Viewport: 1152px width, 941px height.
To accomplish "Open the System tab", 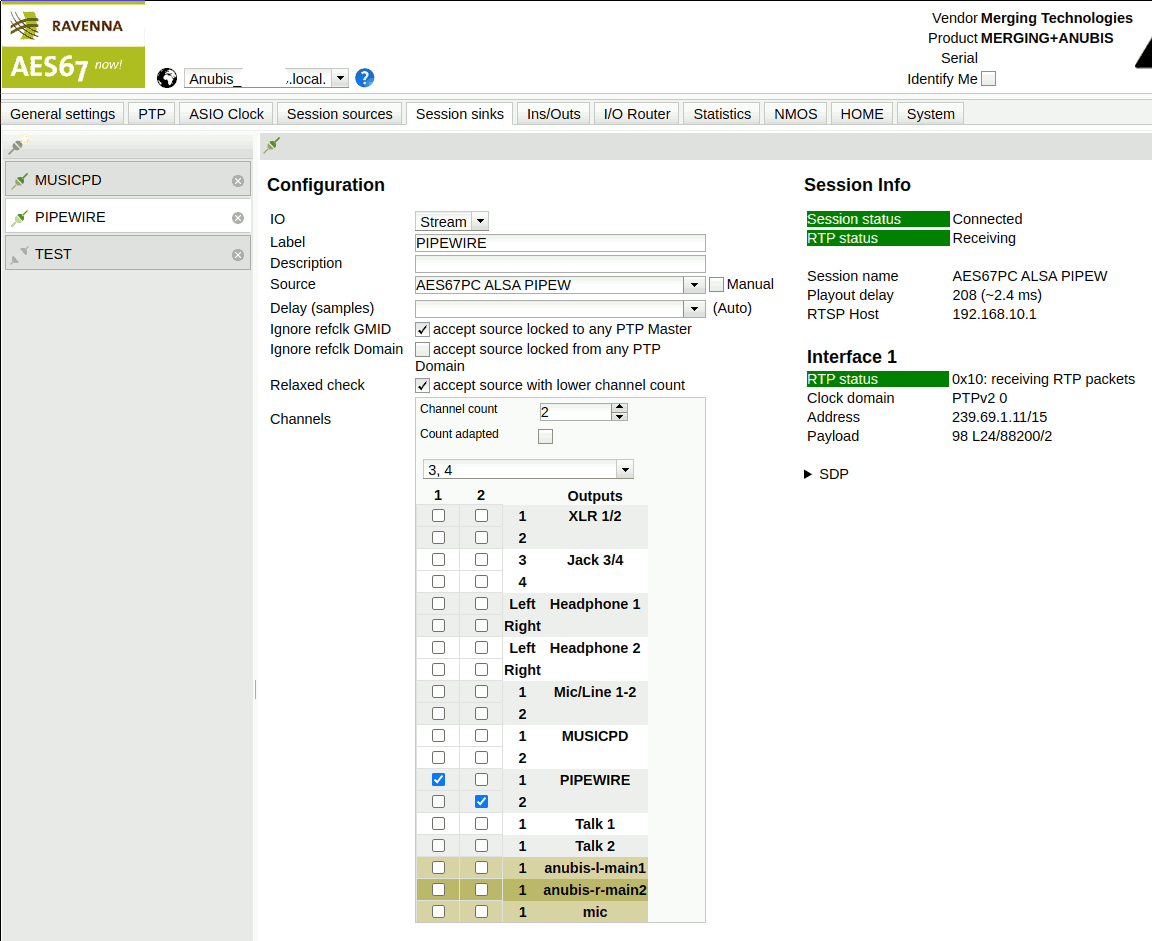I will click(x=930, y=114).
